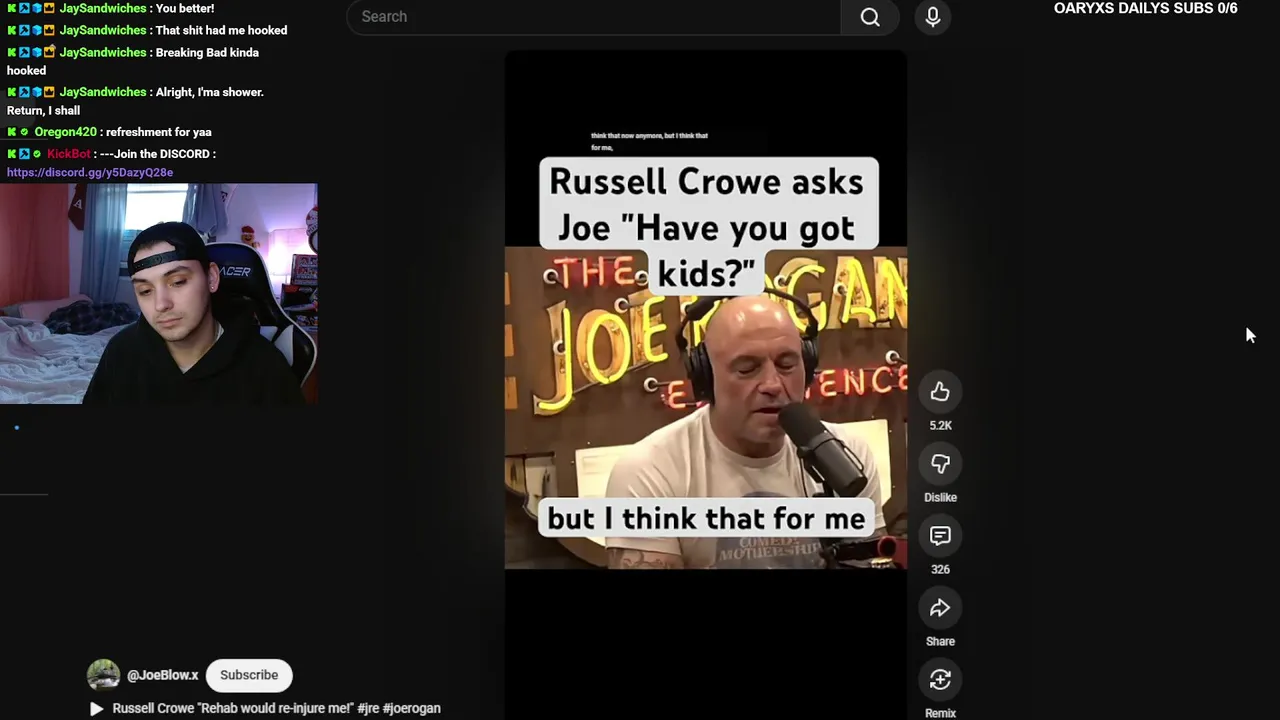Viewport: 1280px width, 720px height.
Task: Click the streamer webcam overlay
Action: (158, 293)
